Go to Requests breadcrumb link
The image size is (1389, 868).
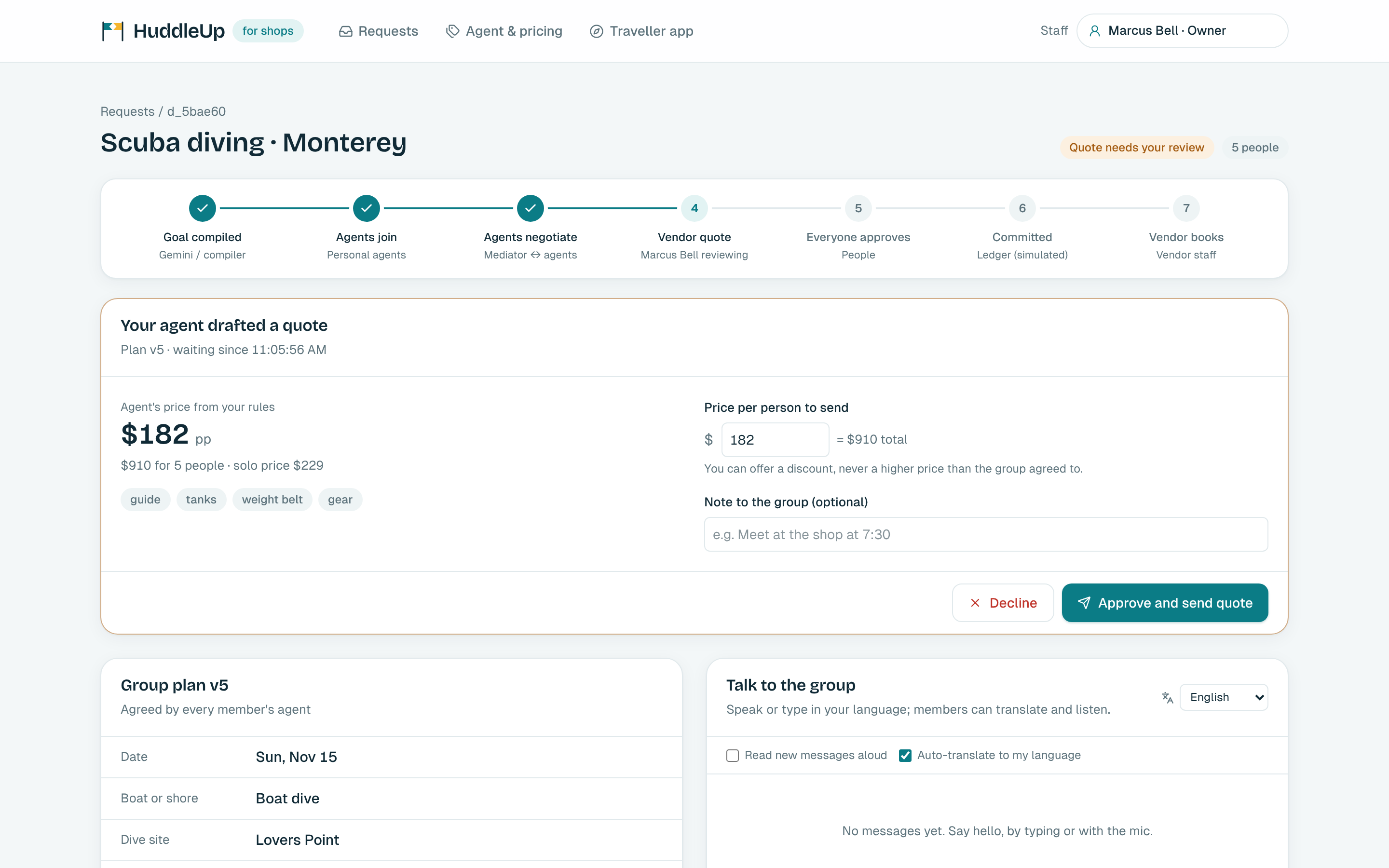[x=127, y=111]
